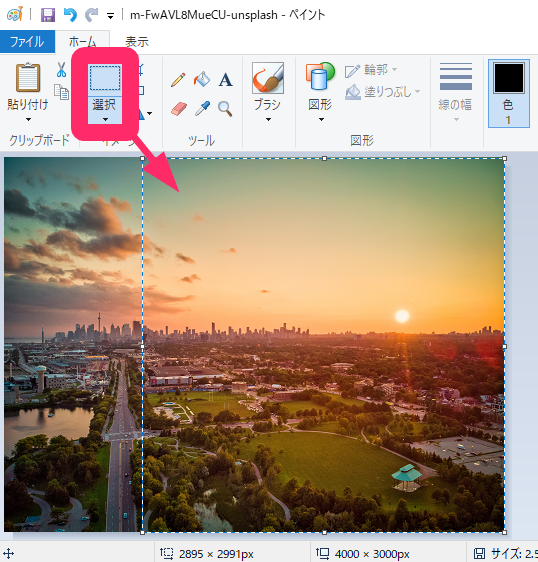Select the Color picker eyedropper tool

(202, 109)
